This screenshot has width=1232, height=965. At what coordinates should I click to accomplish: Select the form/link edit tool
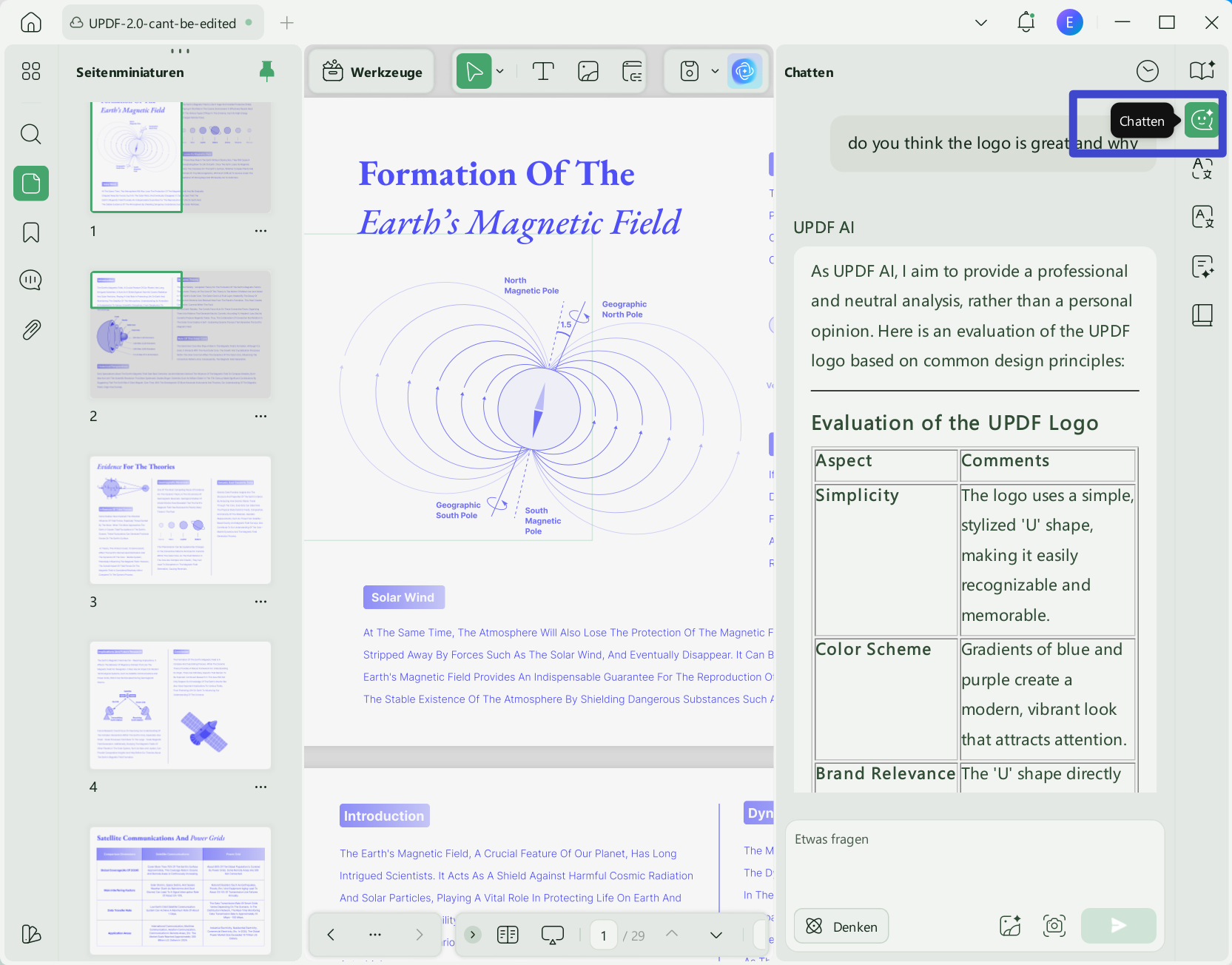632,72
